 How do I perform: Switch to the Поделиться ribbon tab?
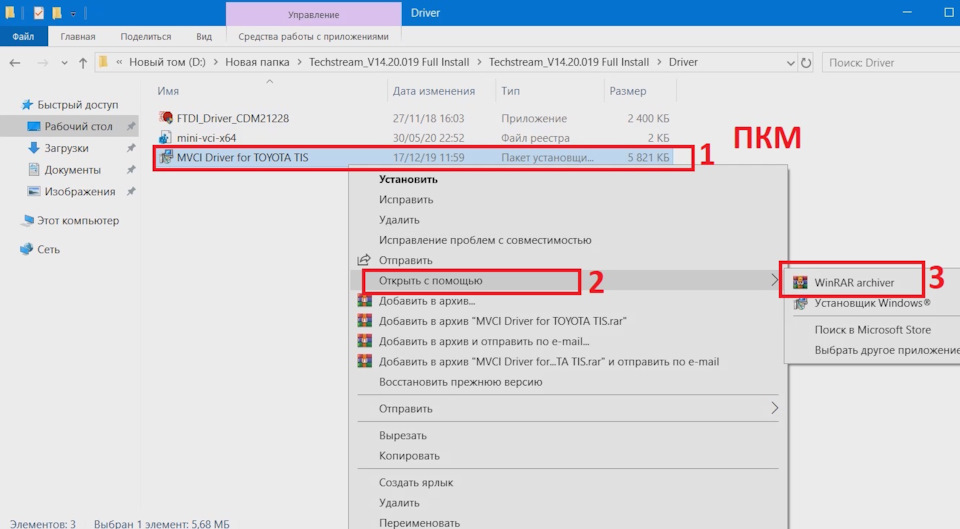(x=146, y=36)
